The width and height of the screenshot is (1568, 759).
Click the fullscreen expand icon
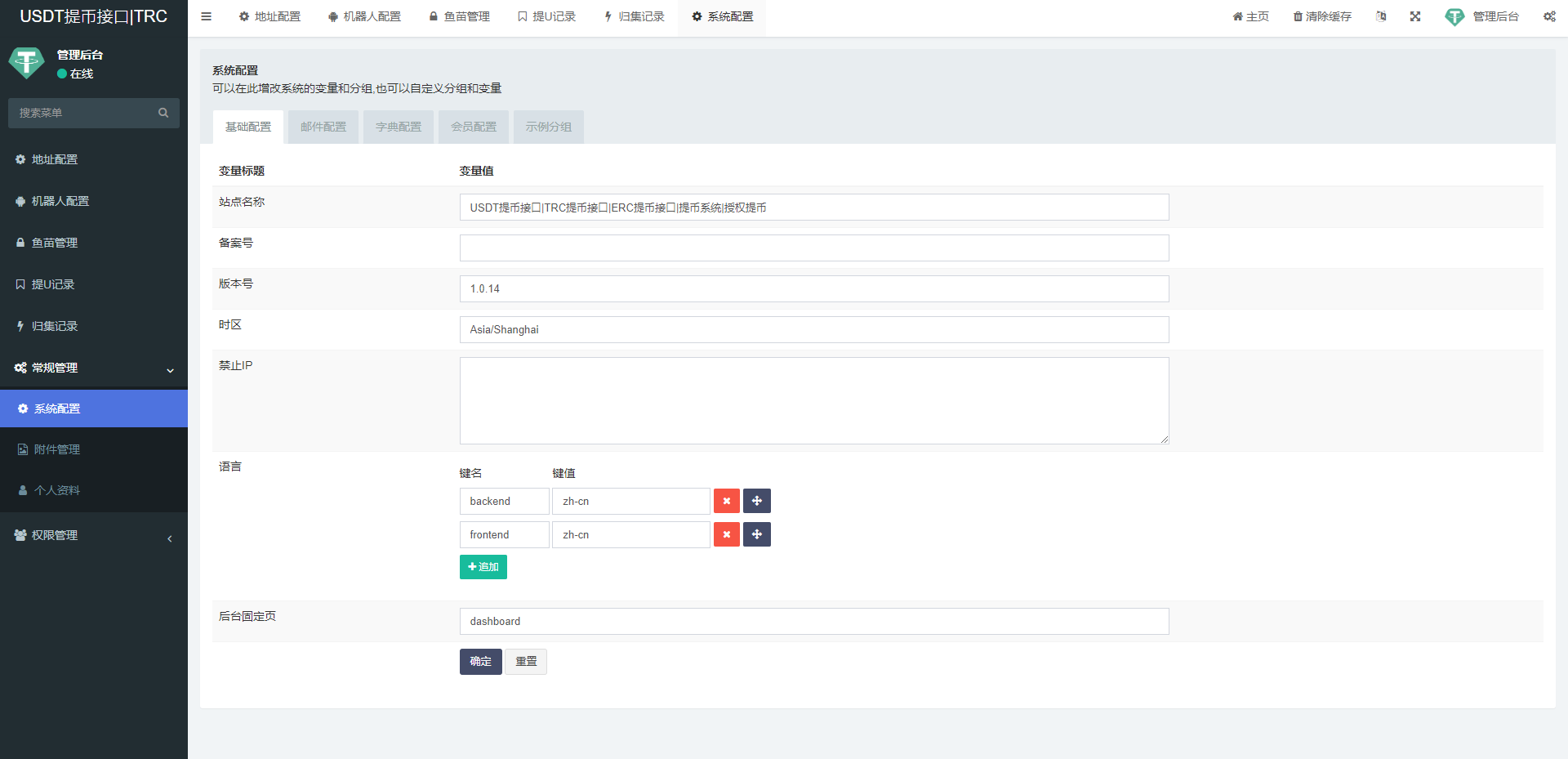1414,16
